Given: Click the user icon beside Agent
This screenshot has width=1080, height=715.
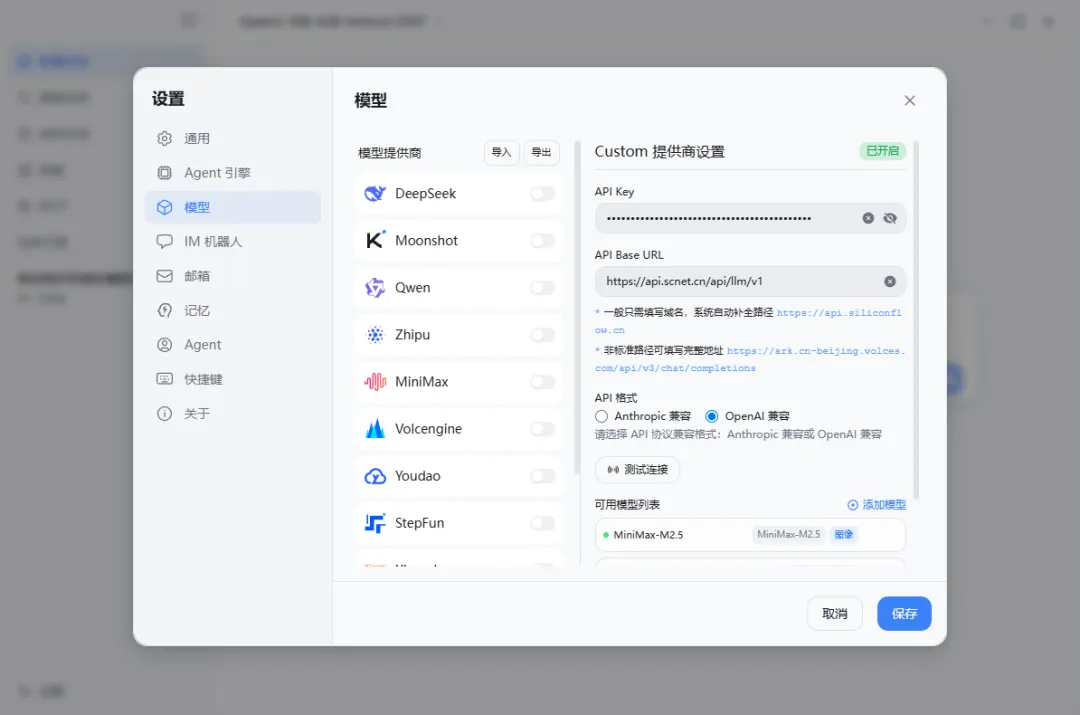Looking at the screenshot, I should 165,345.
